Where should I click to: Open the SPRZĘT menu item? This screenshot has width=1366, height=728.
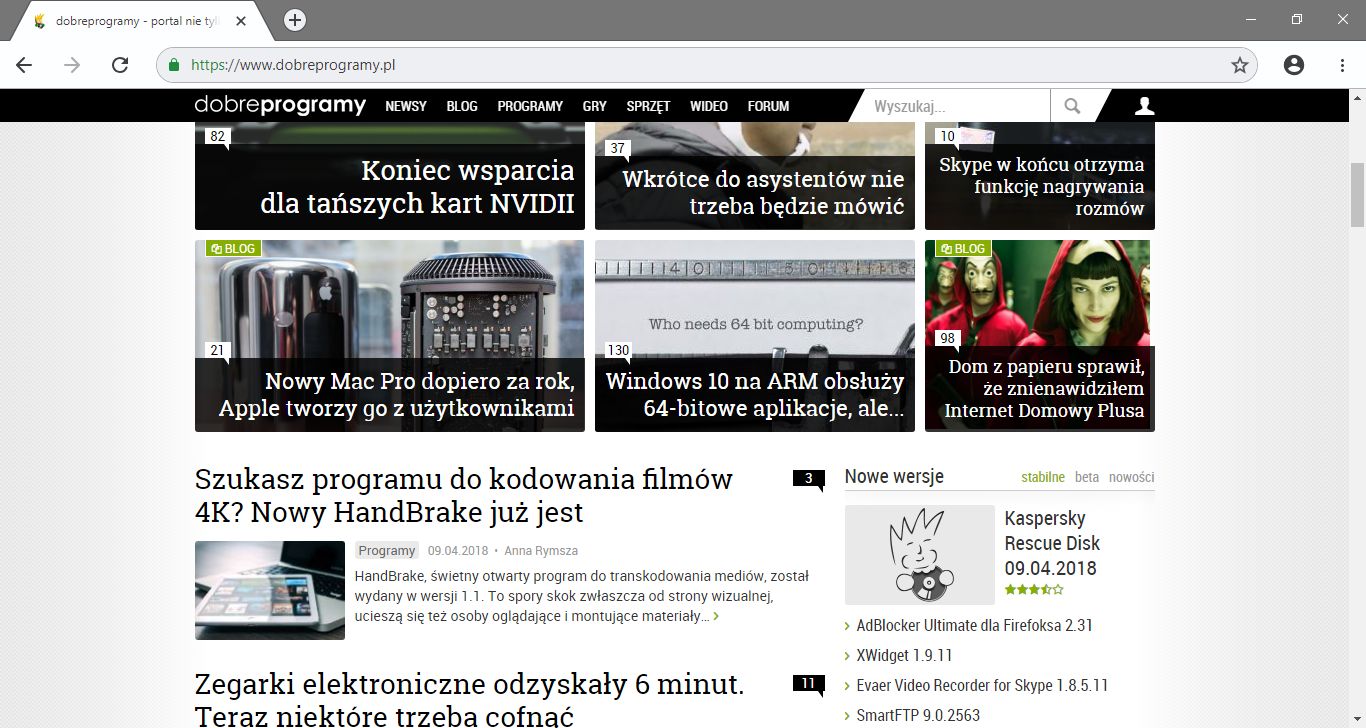(648, 106)
